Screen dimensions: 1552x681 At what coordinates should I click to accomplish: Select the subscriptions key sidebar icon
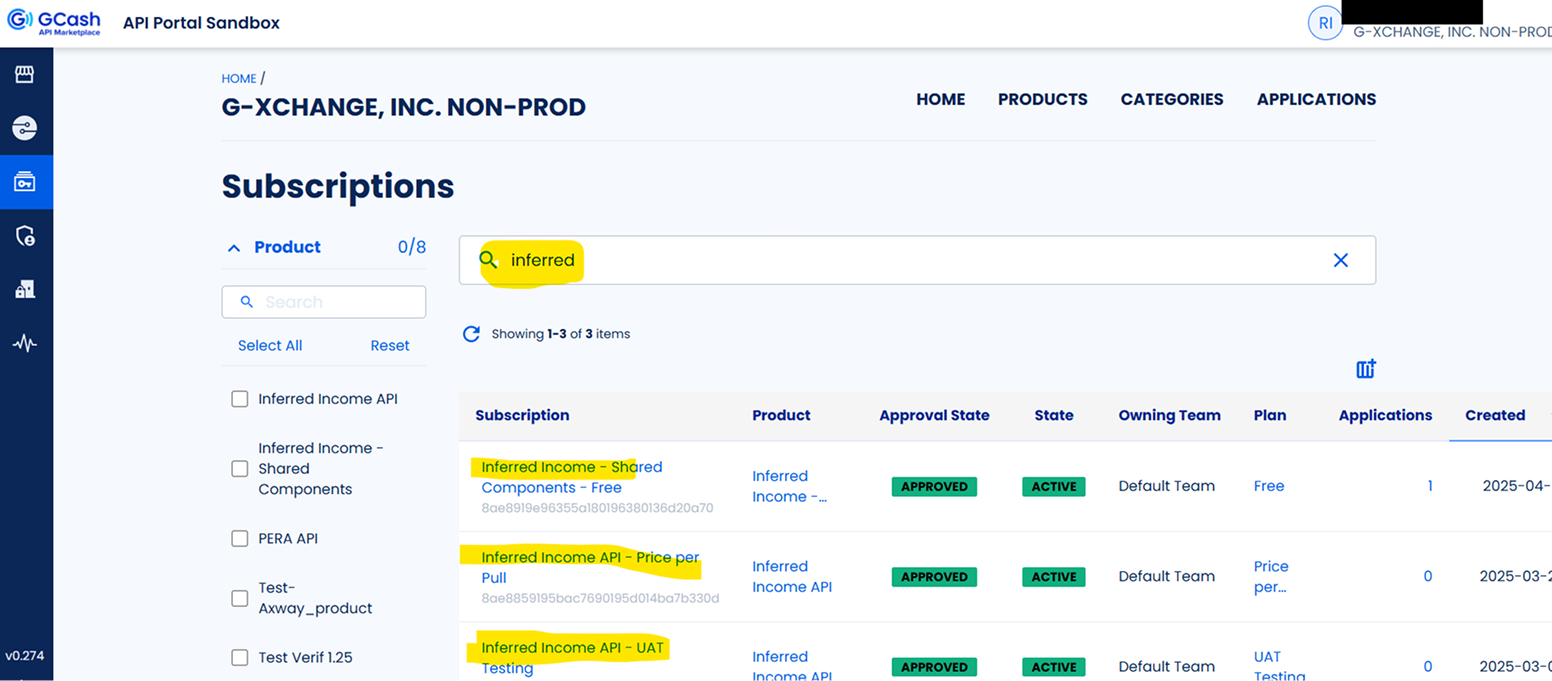point(25,182)
